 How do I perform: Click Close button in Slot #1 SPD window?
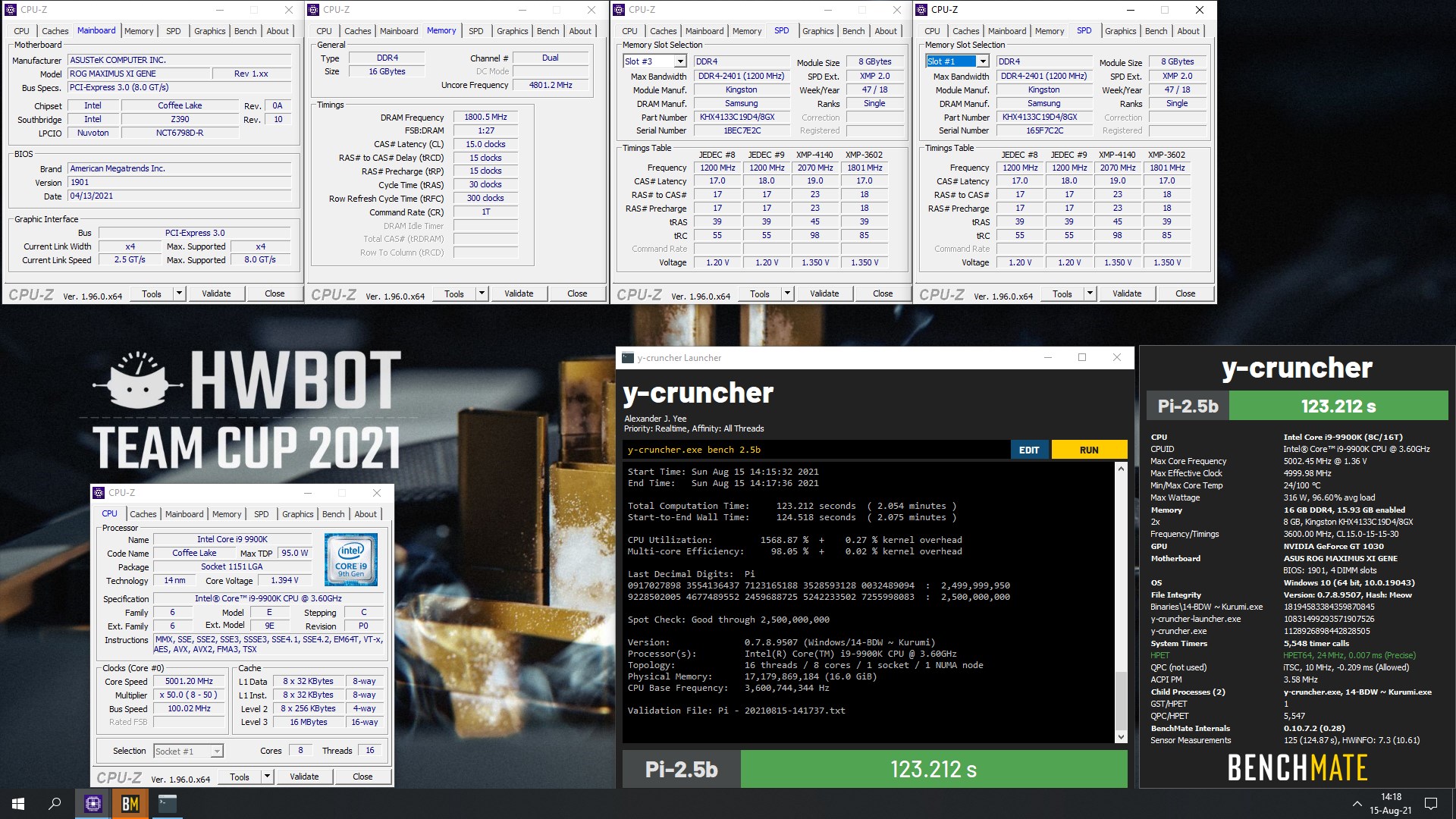pyautogui.click(x=1185, y=293)
